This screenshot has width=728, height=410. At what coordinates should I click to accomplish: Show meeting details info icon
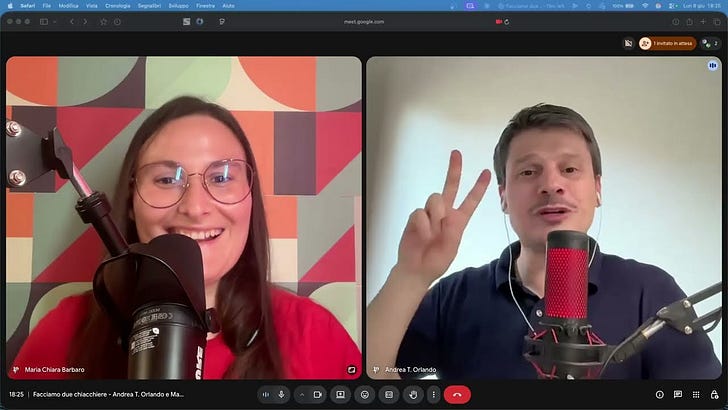coord(660,394)
